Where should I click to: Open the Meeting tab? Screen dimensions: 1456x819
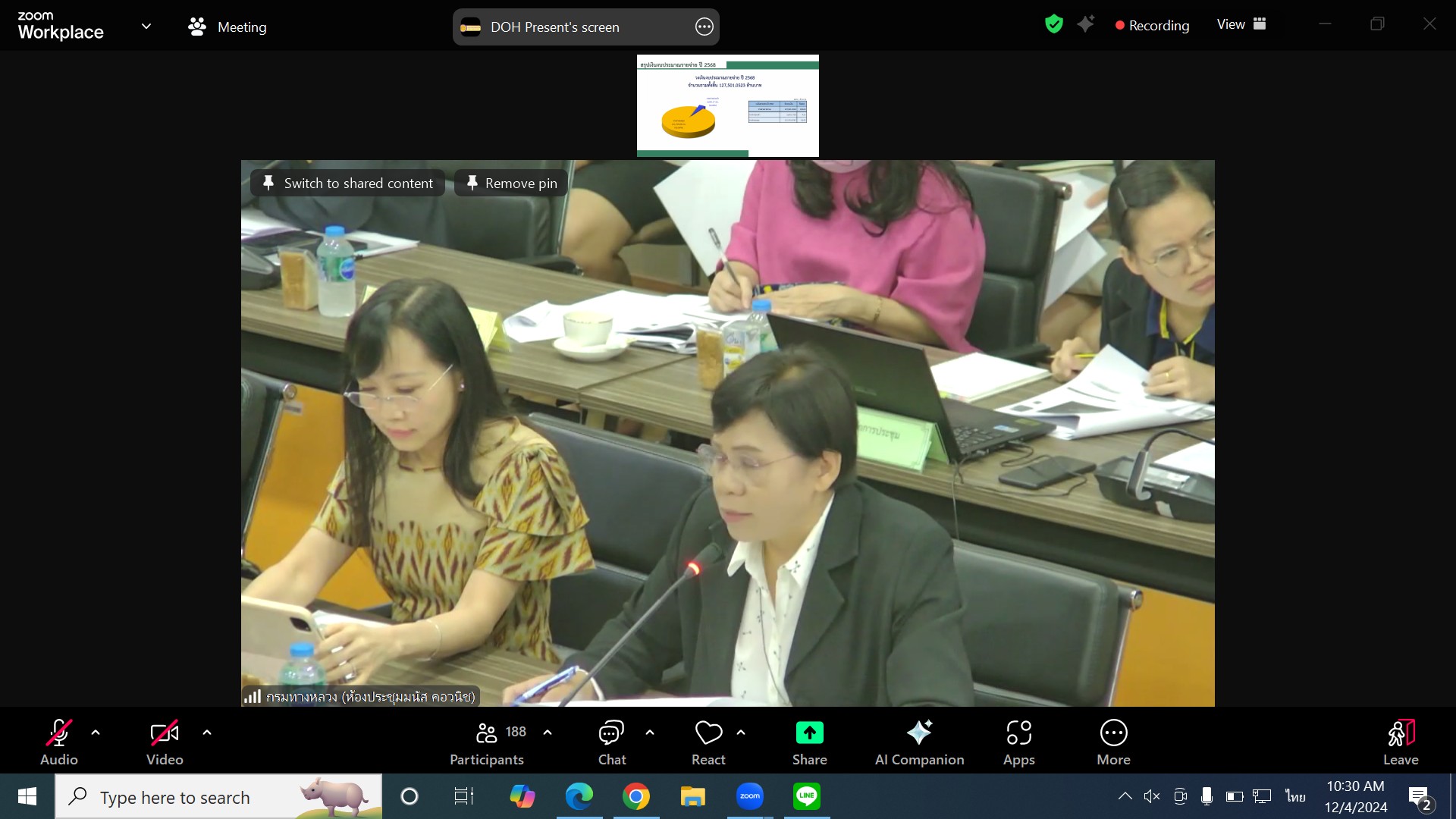pos(227,27)
